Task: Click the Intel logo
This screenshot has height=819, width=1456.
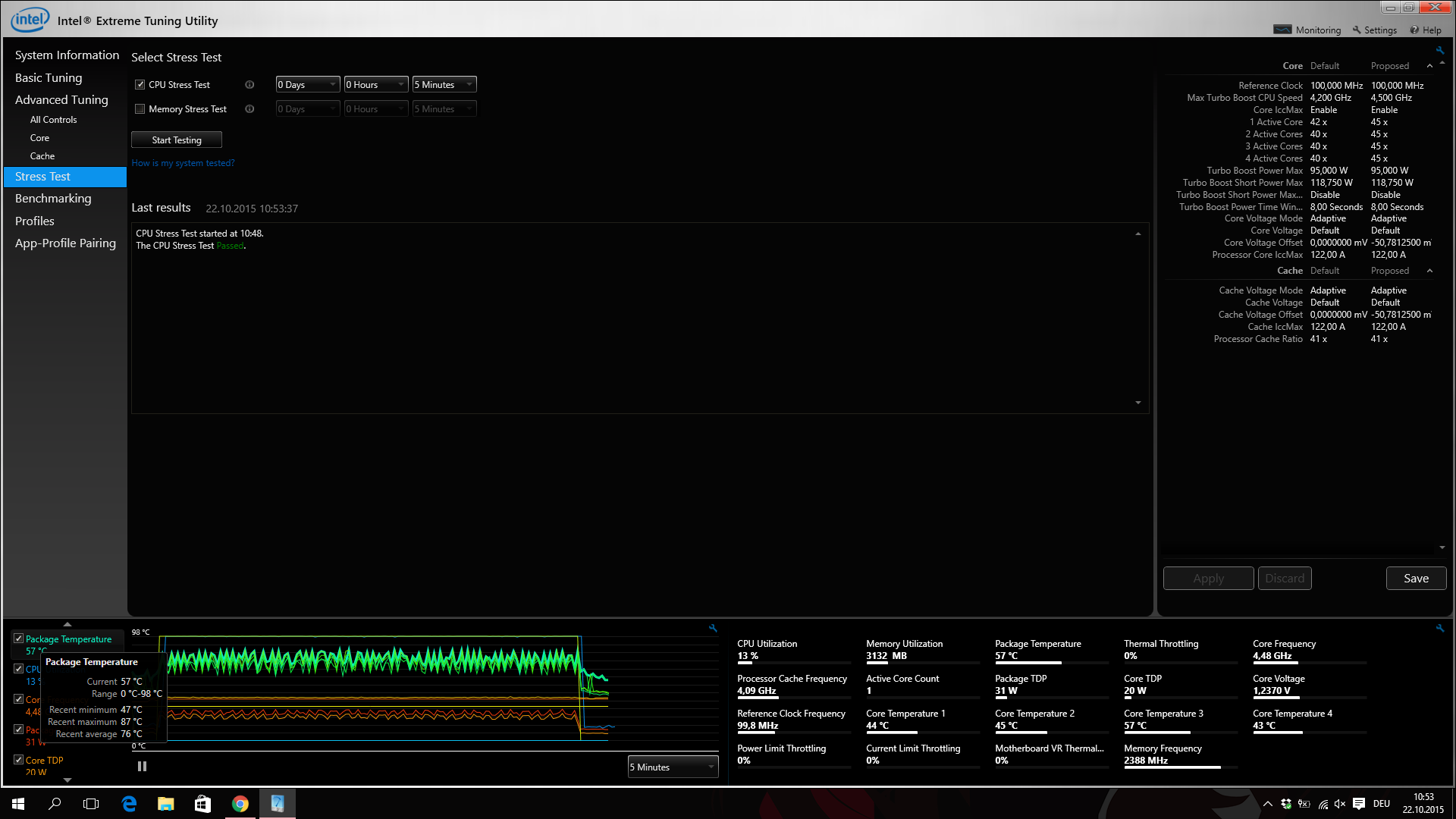Action: tap(30, 20)
